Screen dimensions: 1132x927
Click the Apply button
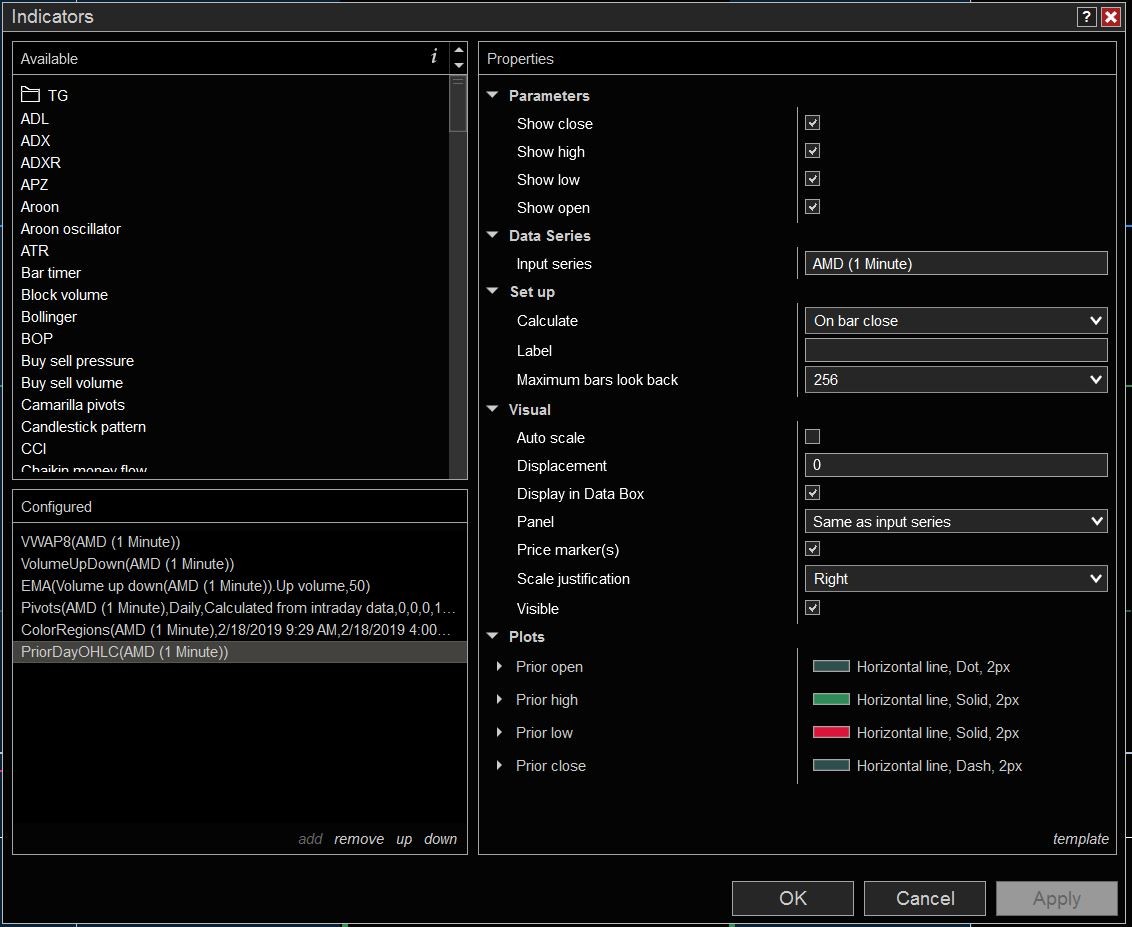pos(1057,898)
